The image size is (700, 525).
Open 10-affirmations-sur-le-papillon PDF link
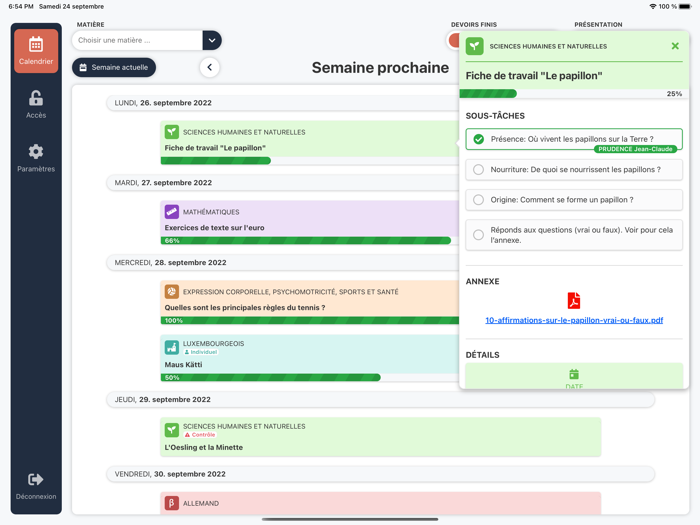(x=574, y=321)
